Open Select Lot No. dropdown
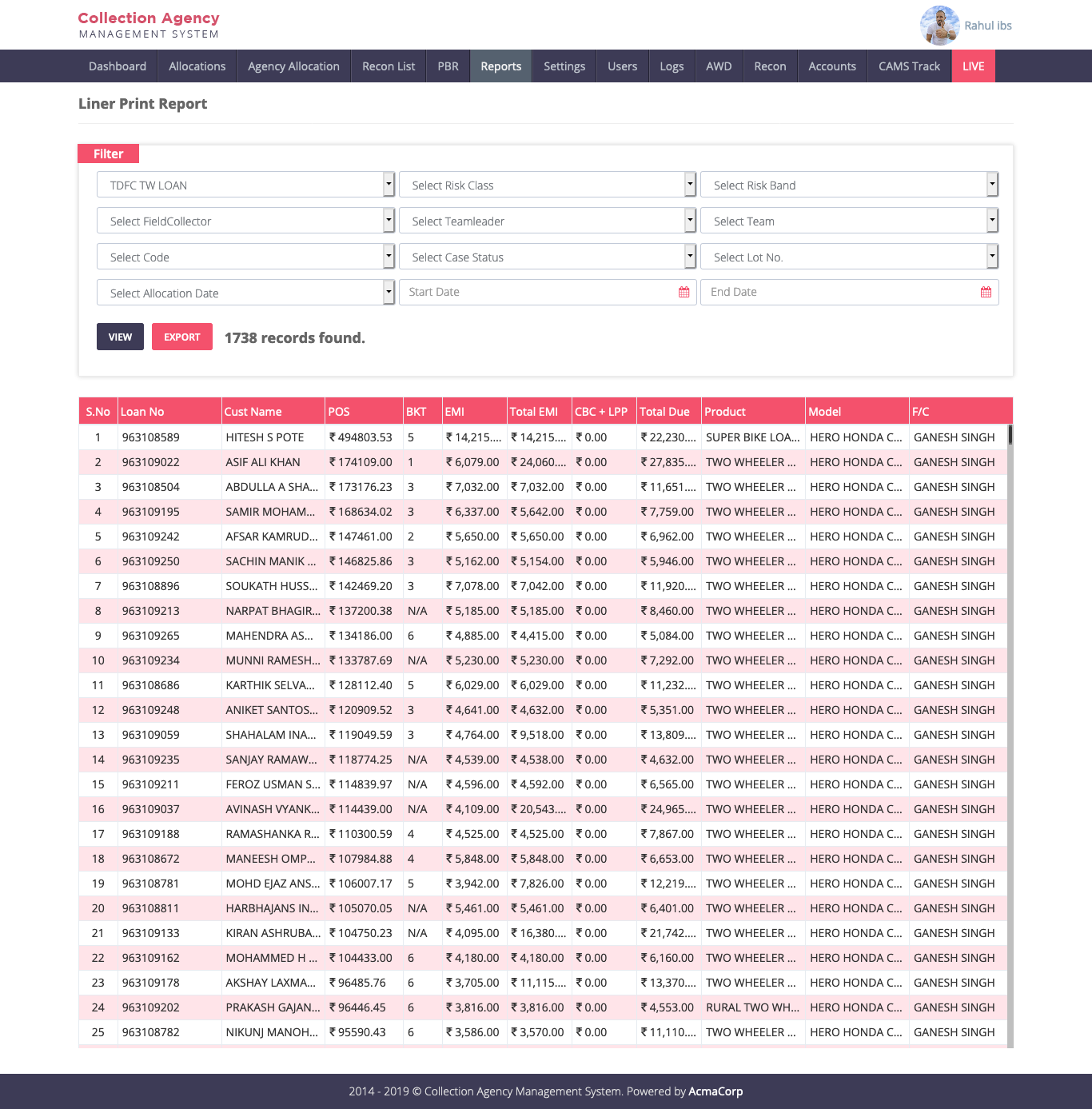The height and width of the screenshot is (1109, 1092). coord(849,257)
